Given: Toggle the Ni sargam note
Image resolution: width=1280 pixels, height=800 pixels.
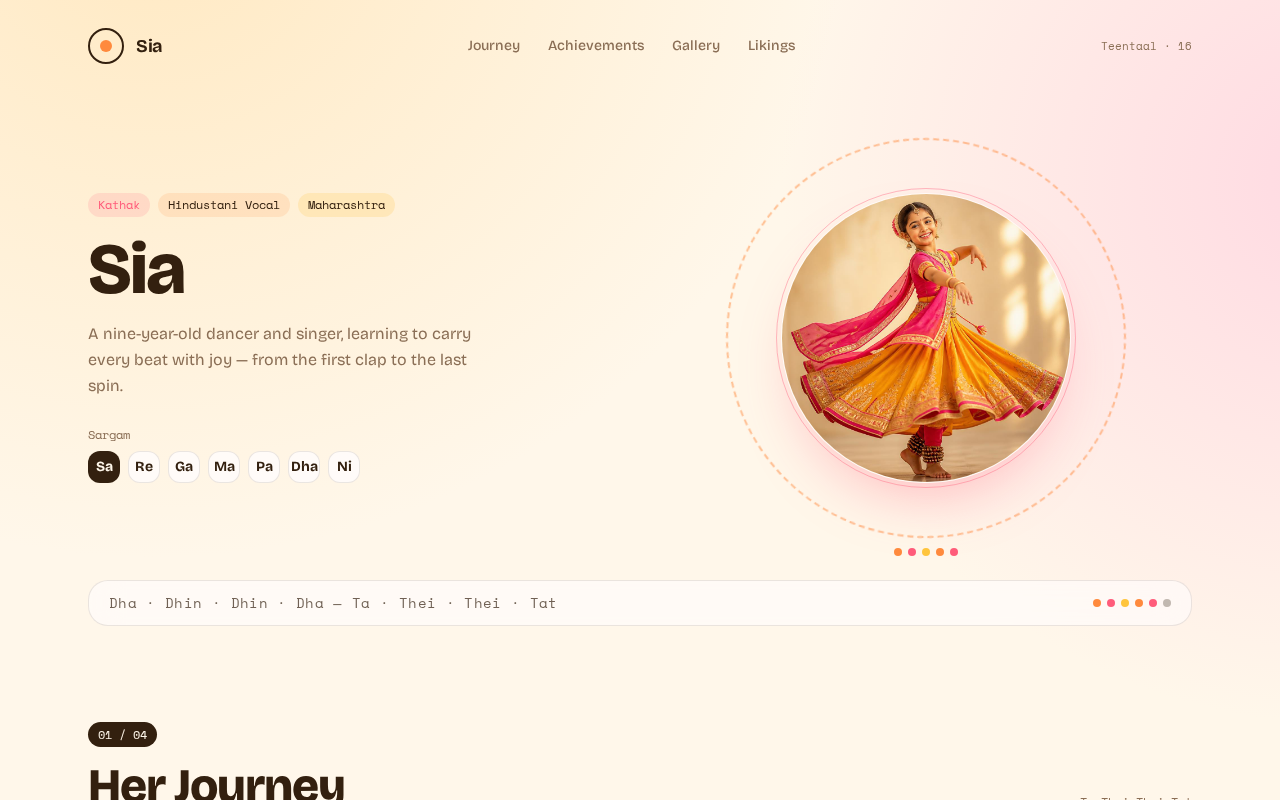Looking at the screenshot, I should click(344, 467).
